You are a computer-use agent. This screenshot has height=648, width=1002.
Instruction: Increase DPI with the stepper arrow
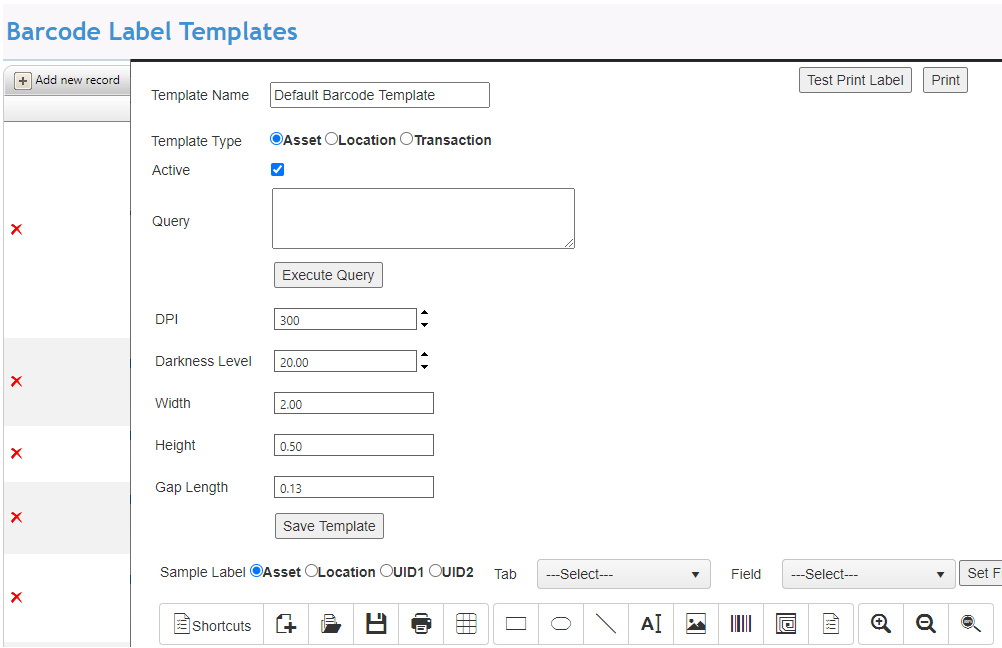tap(424, 313)
